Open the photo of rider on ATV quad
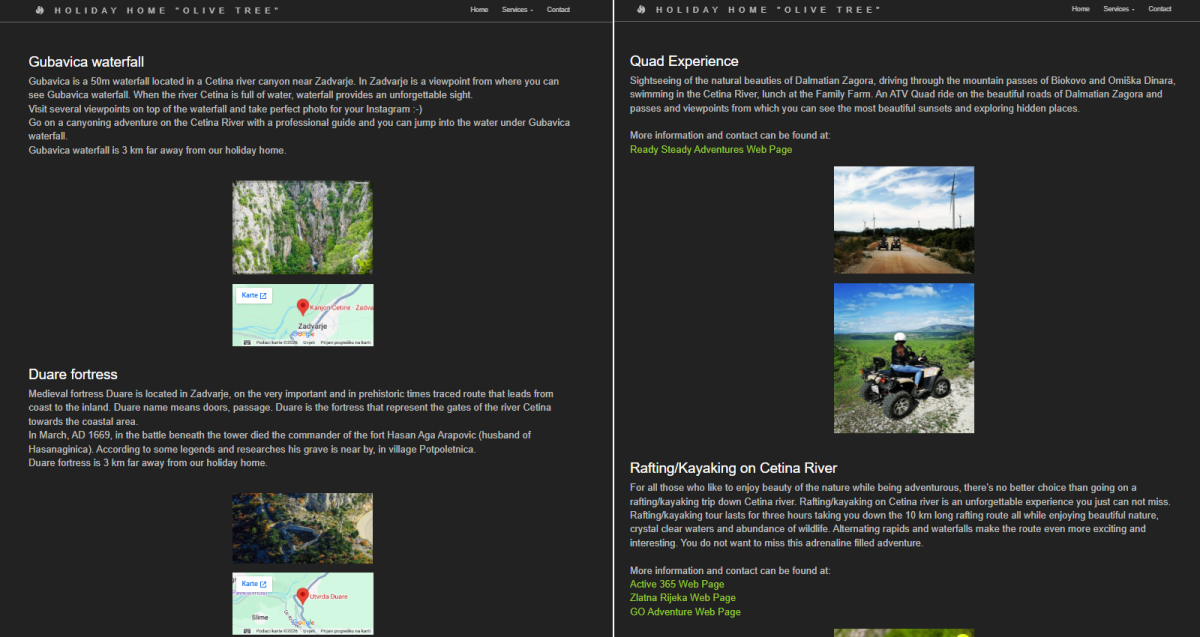The width and height of the screenshot is (1200, 637). (x=904, y=358)
